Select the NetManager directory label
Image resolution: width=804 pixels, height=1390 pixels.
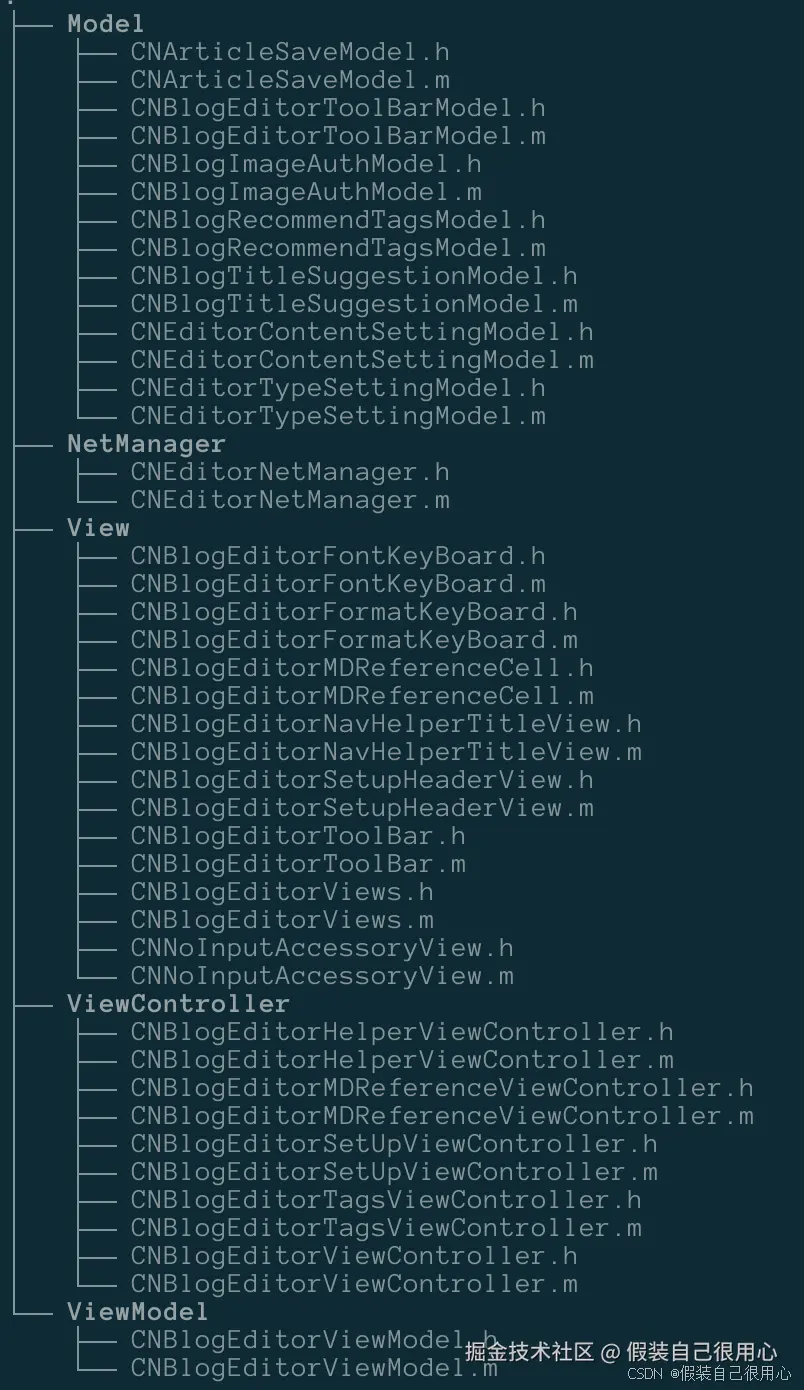tap(146, 443)
